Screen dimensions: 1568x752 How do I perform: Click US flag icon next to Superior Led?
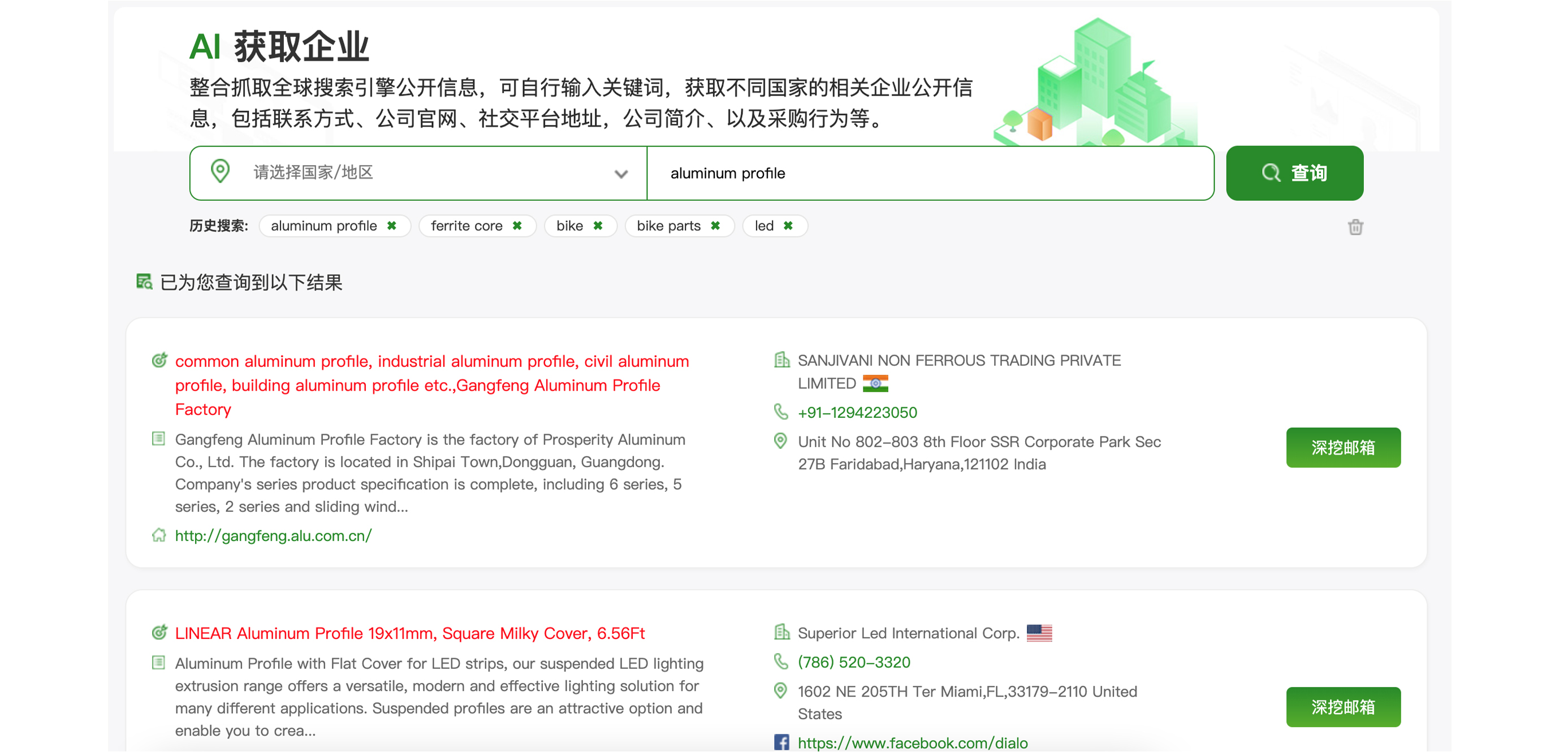pos(1039,633)
